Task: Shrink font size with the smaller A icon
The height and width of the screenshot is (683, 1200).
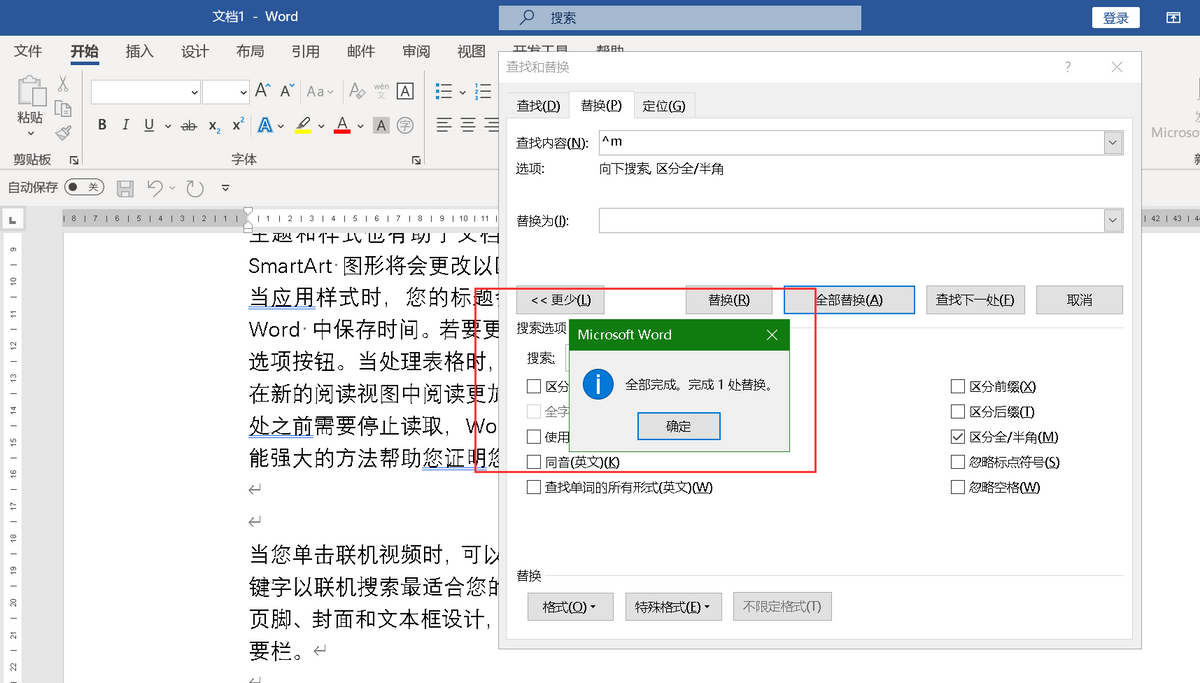Action: click(x=287, y=91)
